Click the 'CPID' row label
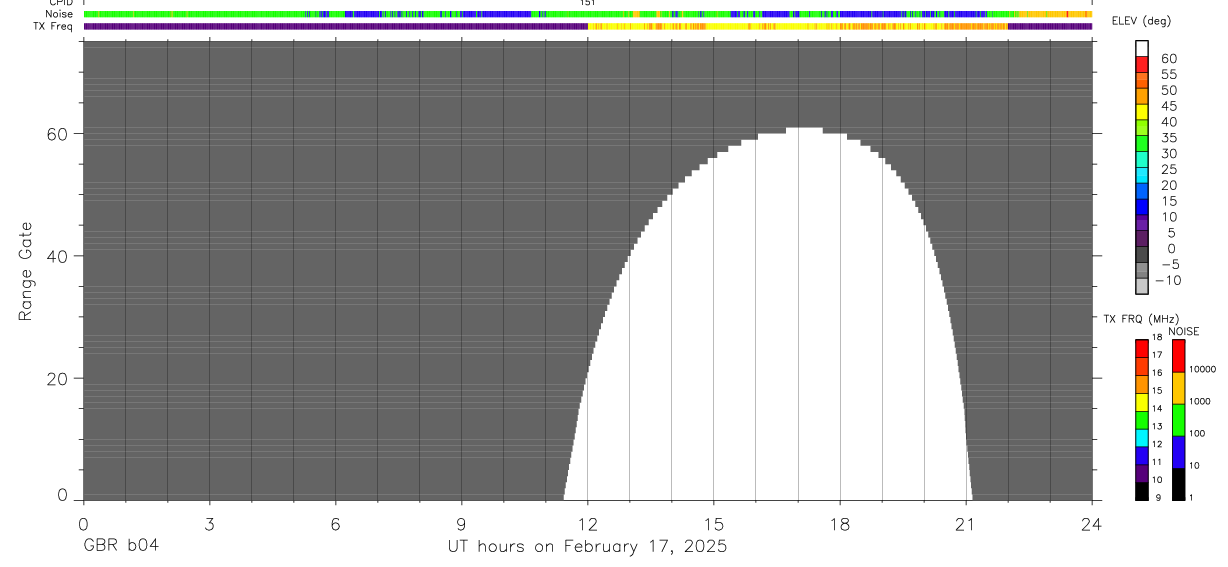Screen dimensions: 1228x567 click(x=60, y=3)
